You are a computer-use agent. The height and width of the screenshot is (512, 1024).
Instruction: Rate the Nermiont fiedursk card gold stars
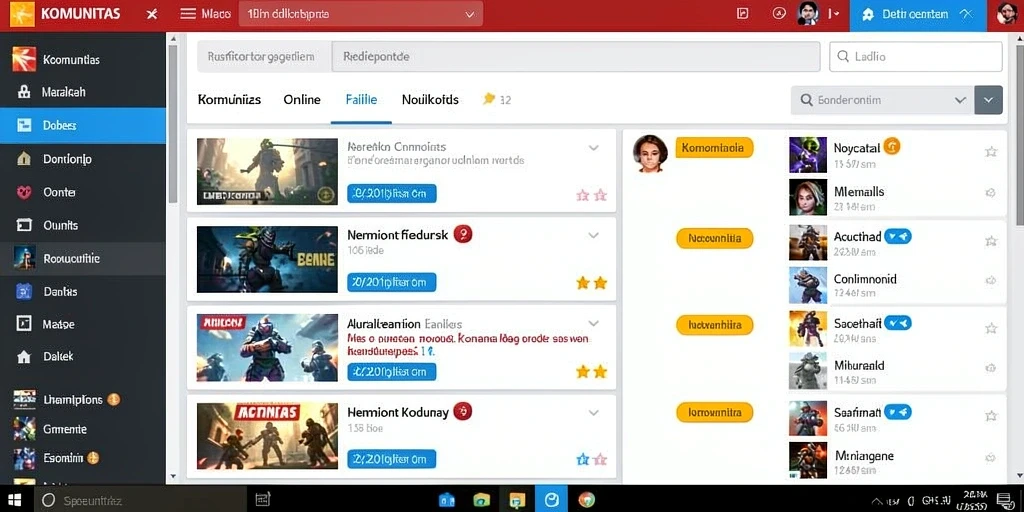(592, 283)
